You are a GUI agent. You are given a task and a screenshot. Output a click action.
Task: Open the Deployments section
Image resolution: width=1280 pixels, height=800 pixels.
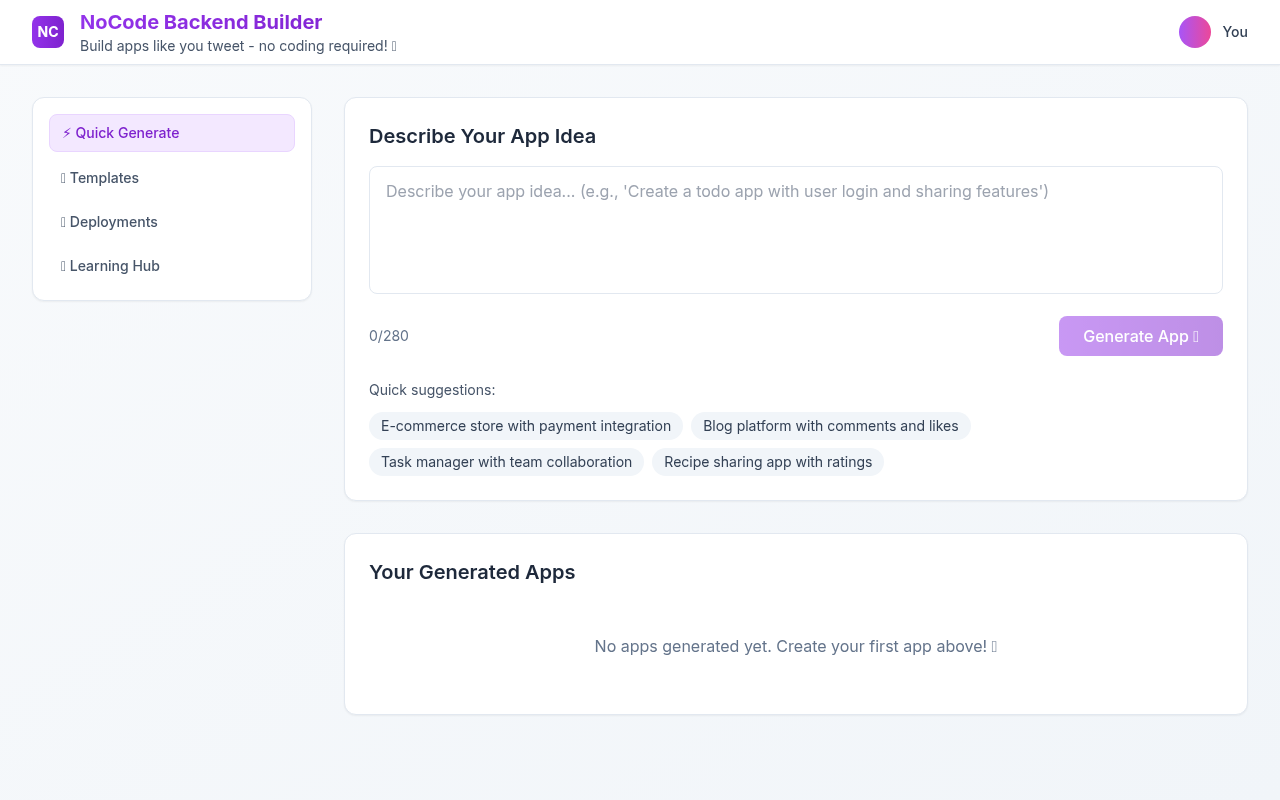(113, 221)
